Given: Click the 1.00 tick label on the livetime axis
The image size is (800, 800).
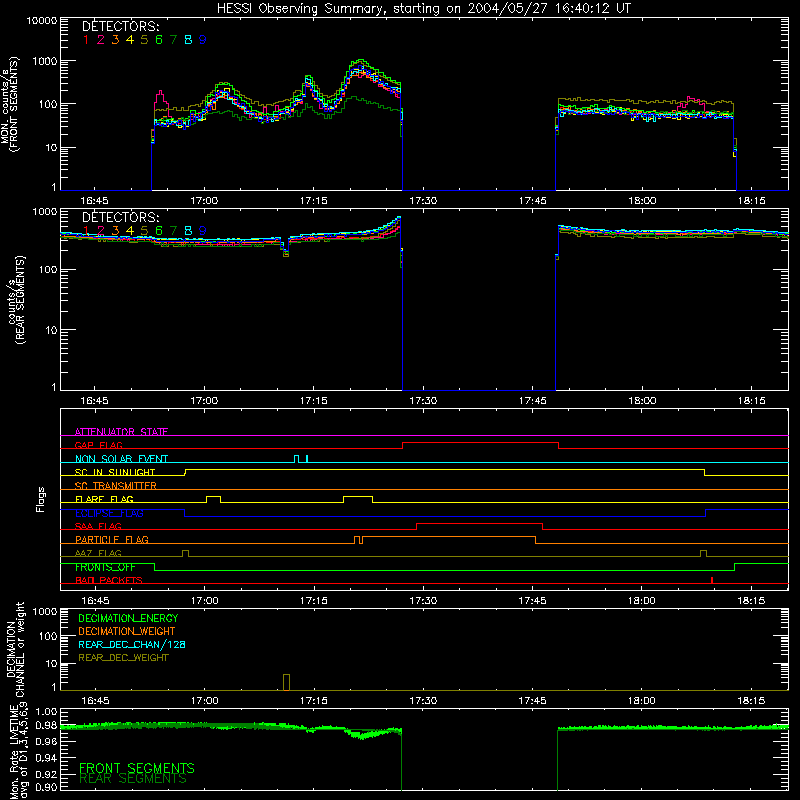Looking at the screenshot, I should tap(47, 712).
